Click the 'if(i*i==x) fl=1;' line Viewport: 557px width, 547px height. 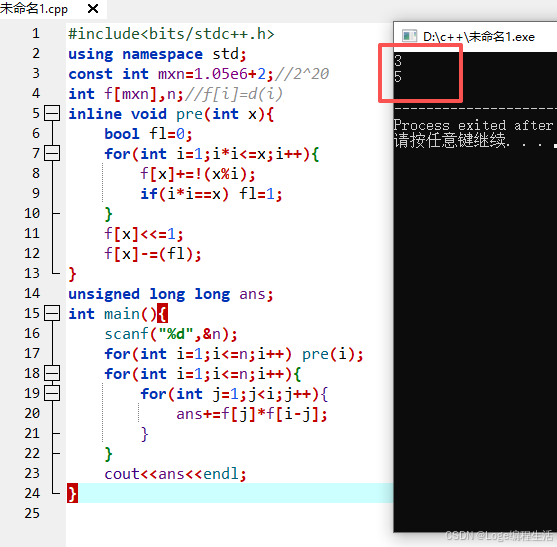211,194
